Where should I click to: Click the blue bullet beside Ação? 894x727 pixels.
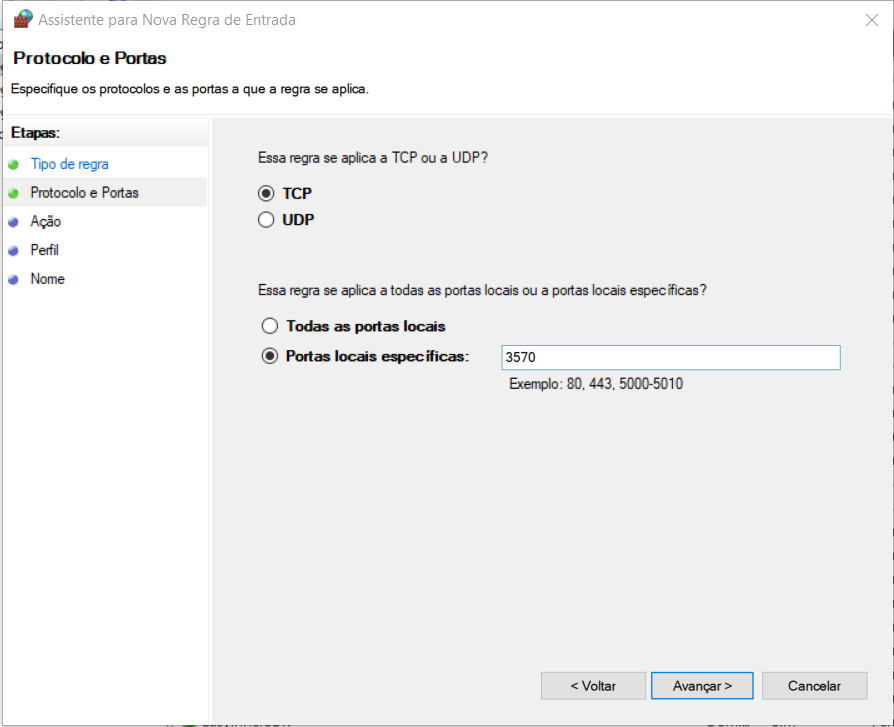13,222
